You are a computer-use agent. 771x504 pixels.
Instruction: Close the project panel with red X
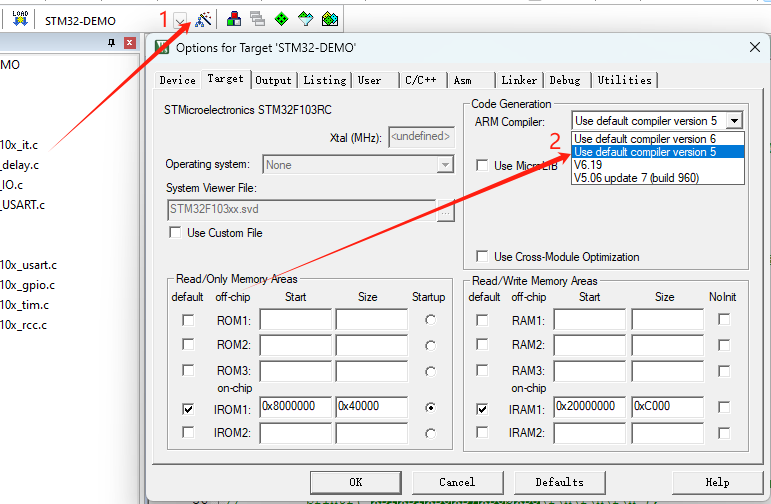(130, 43)
